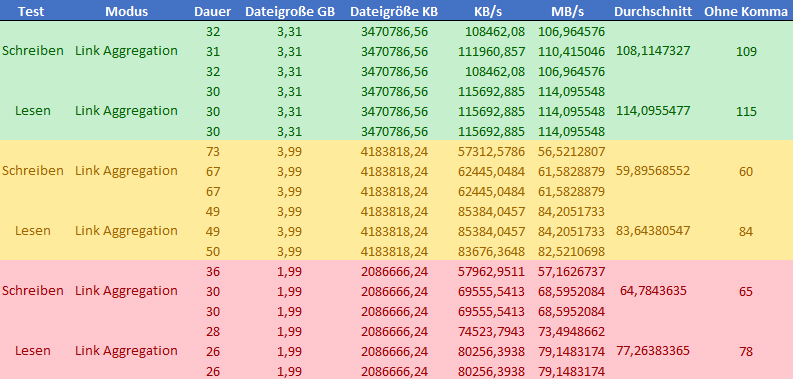The image size is (793, 379).
Task: Select the Dauer cell showing 36
Action: click(x=213, y=272)
